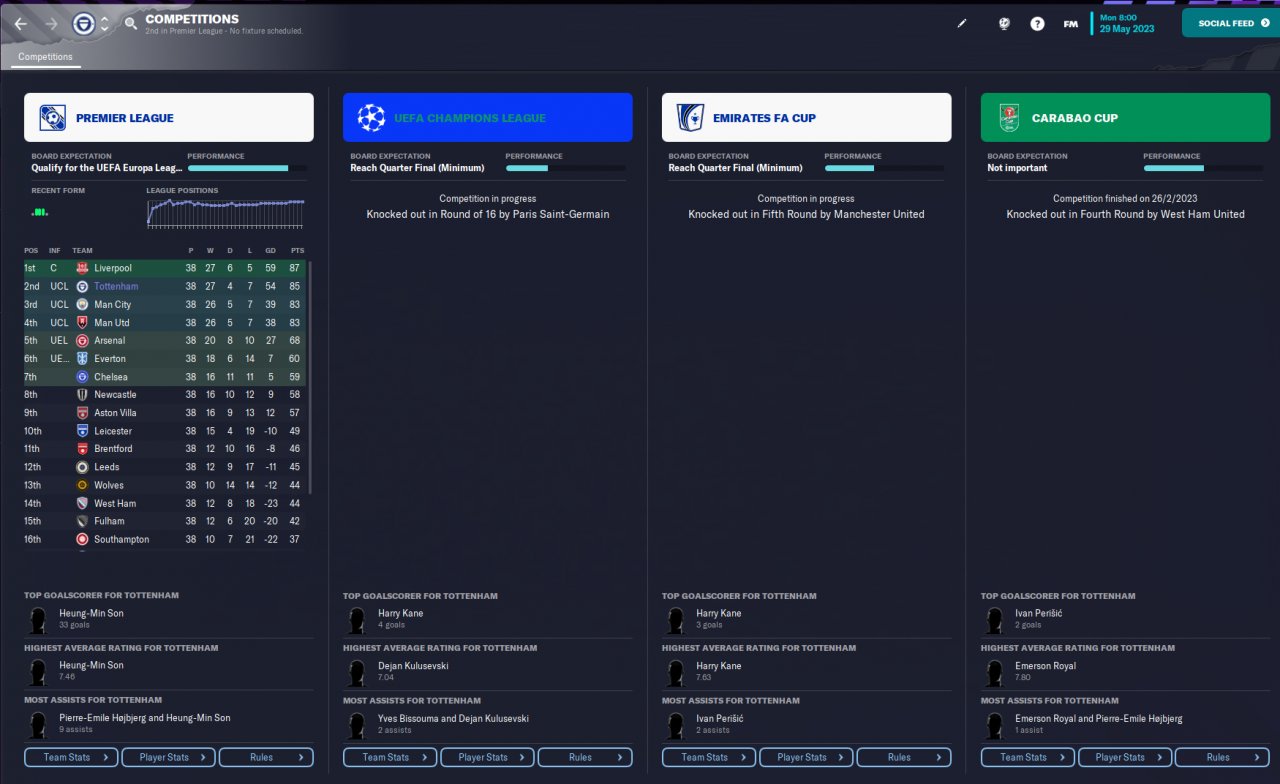Click Yves Bissouma and Dejan Kulusevski assists entry

point(453,718)
